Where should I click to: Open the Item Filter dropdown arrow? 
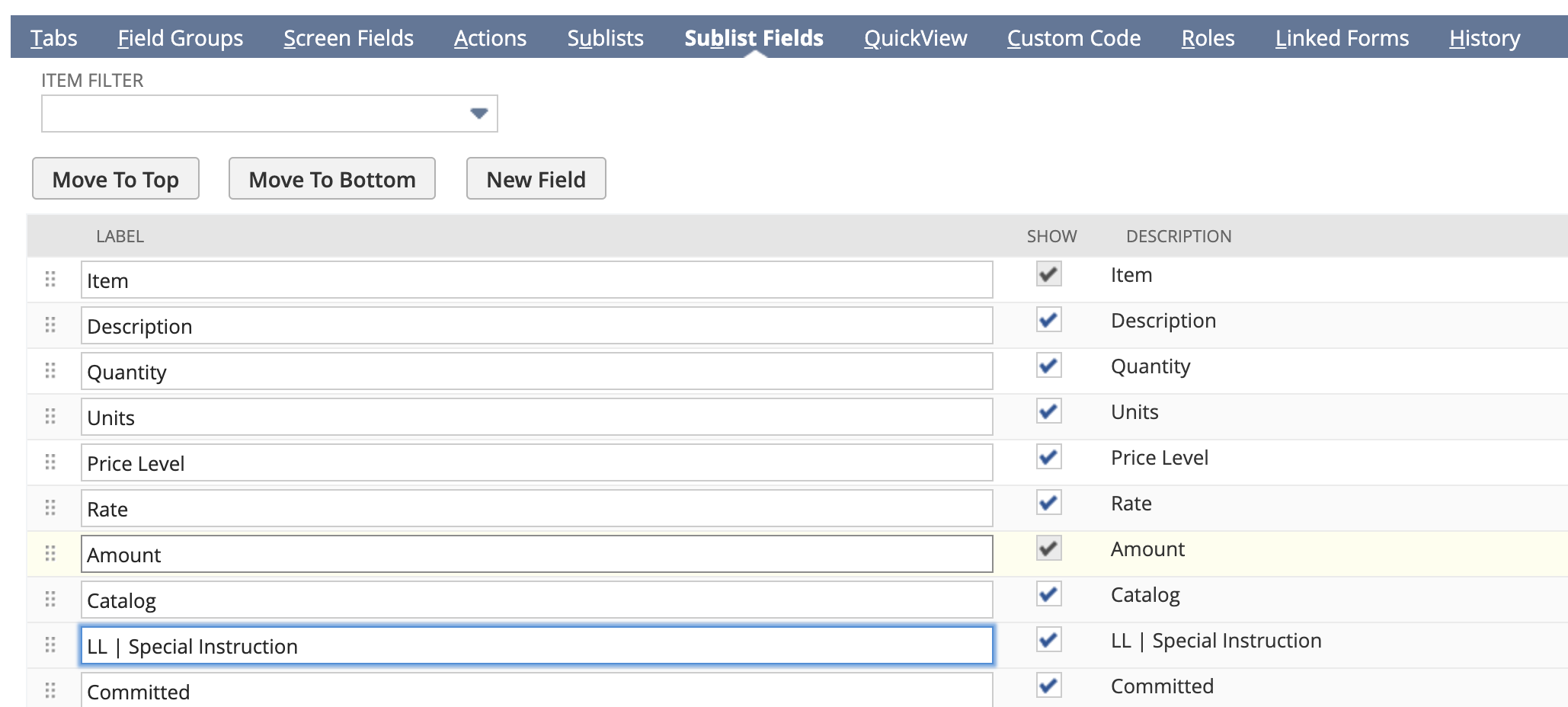(x=478, y=114)
